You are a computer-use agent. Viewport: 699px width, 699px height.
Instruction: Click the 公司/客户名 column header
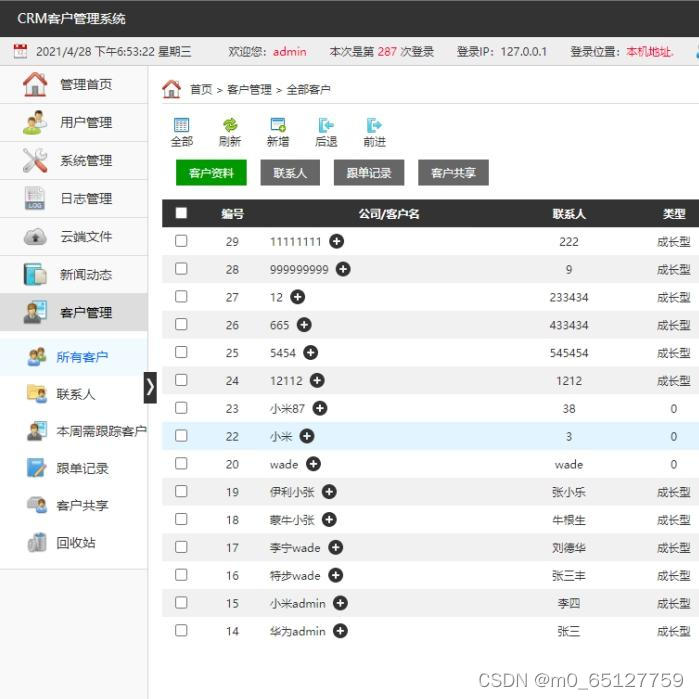(389, 214)
